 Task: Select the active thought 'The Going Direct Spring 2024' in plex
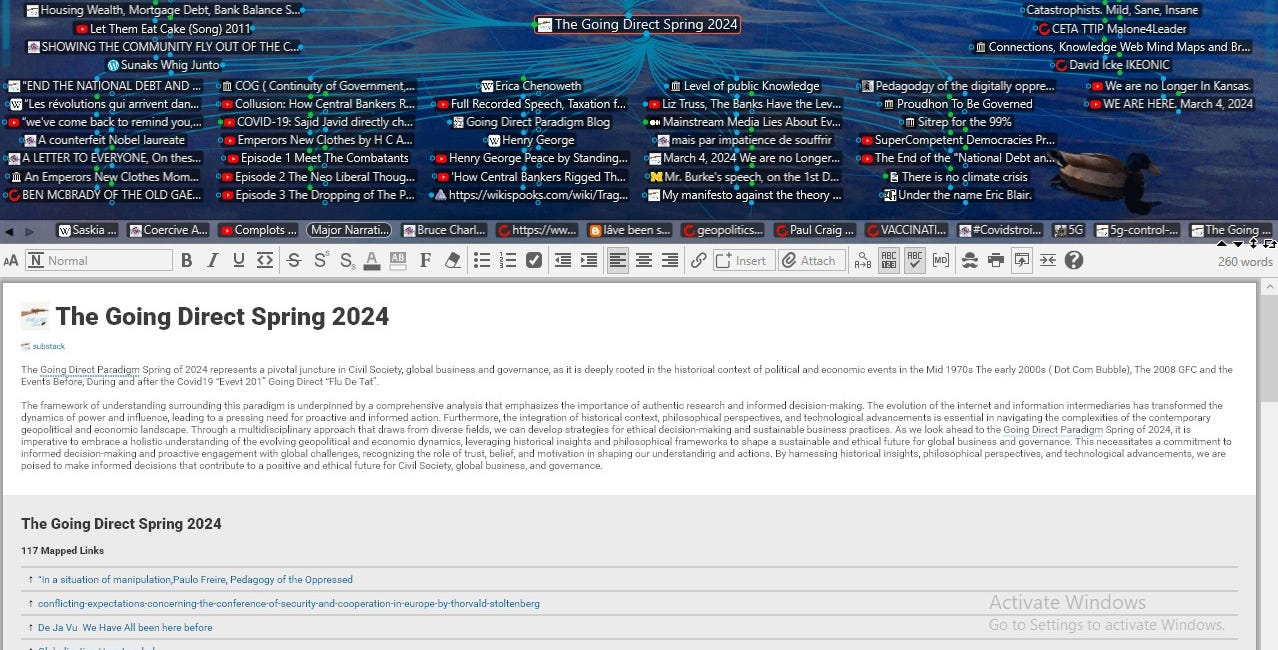[x=637, y=25]
